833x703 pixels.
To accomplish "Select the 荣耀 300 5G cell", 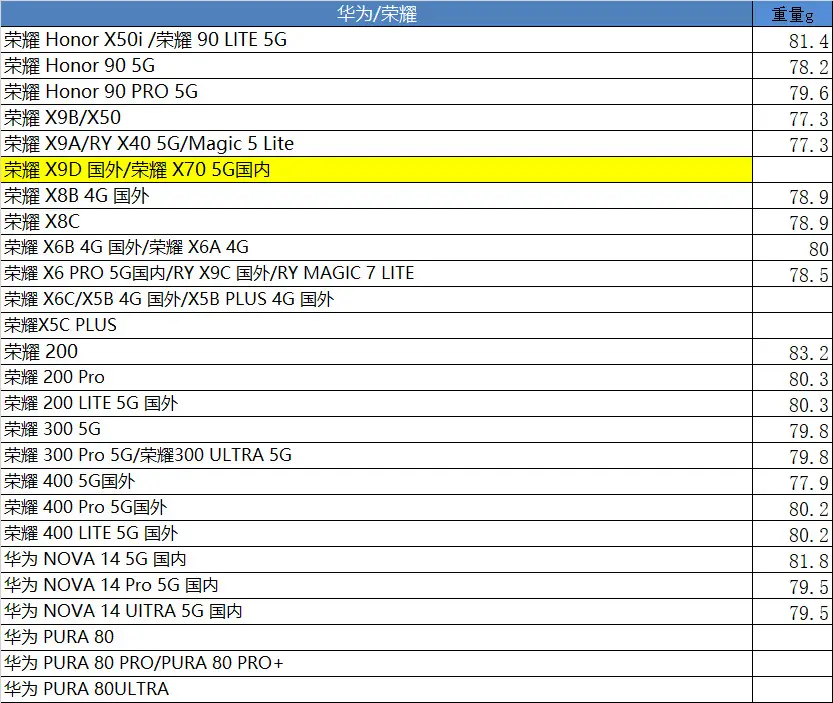I will point(377,429).
